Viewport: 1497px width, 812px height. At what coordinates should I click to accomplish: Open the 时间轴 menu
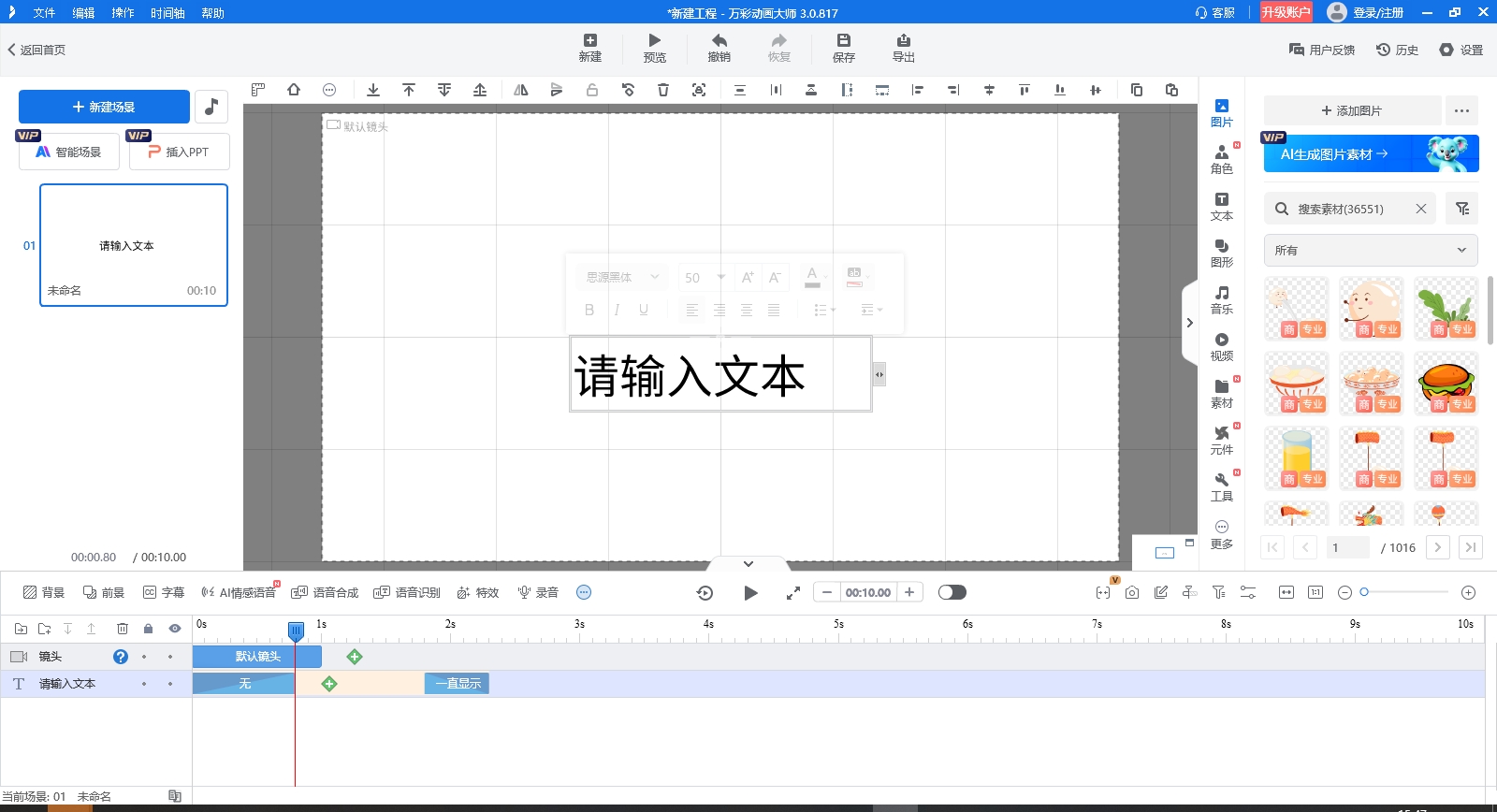coord(167,13)
